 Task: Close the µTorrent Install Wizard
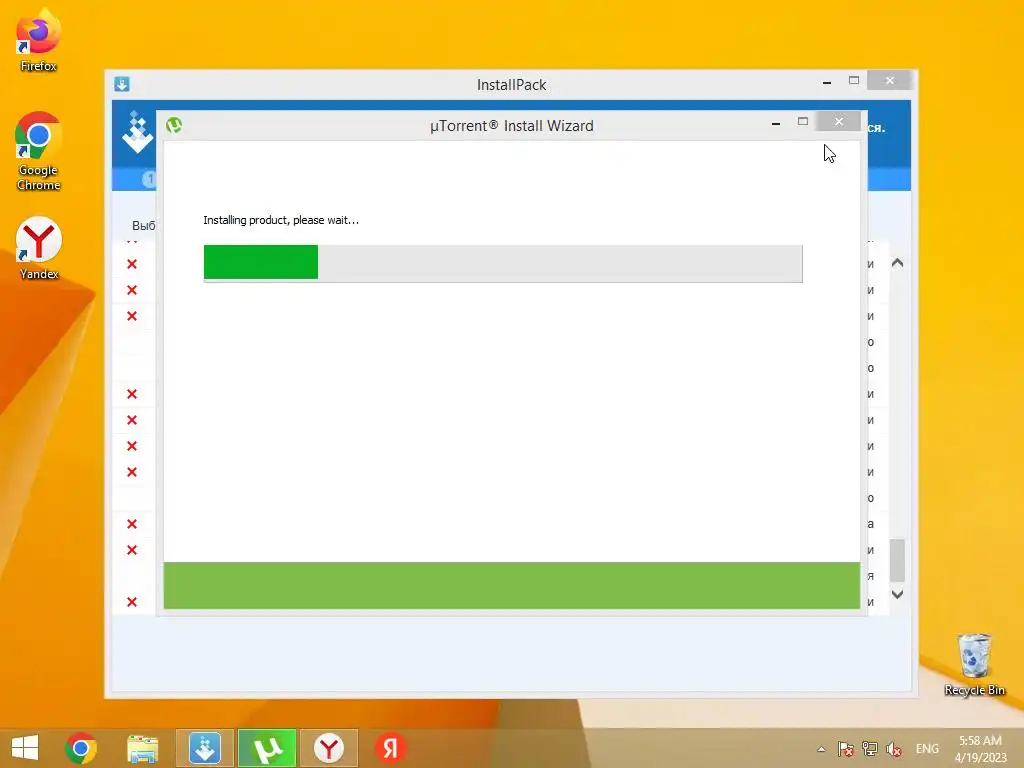839,121
